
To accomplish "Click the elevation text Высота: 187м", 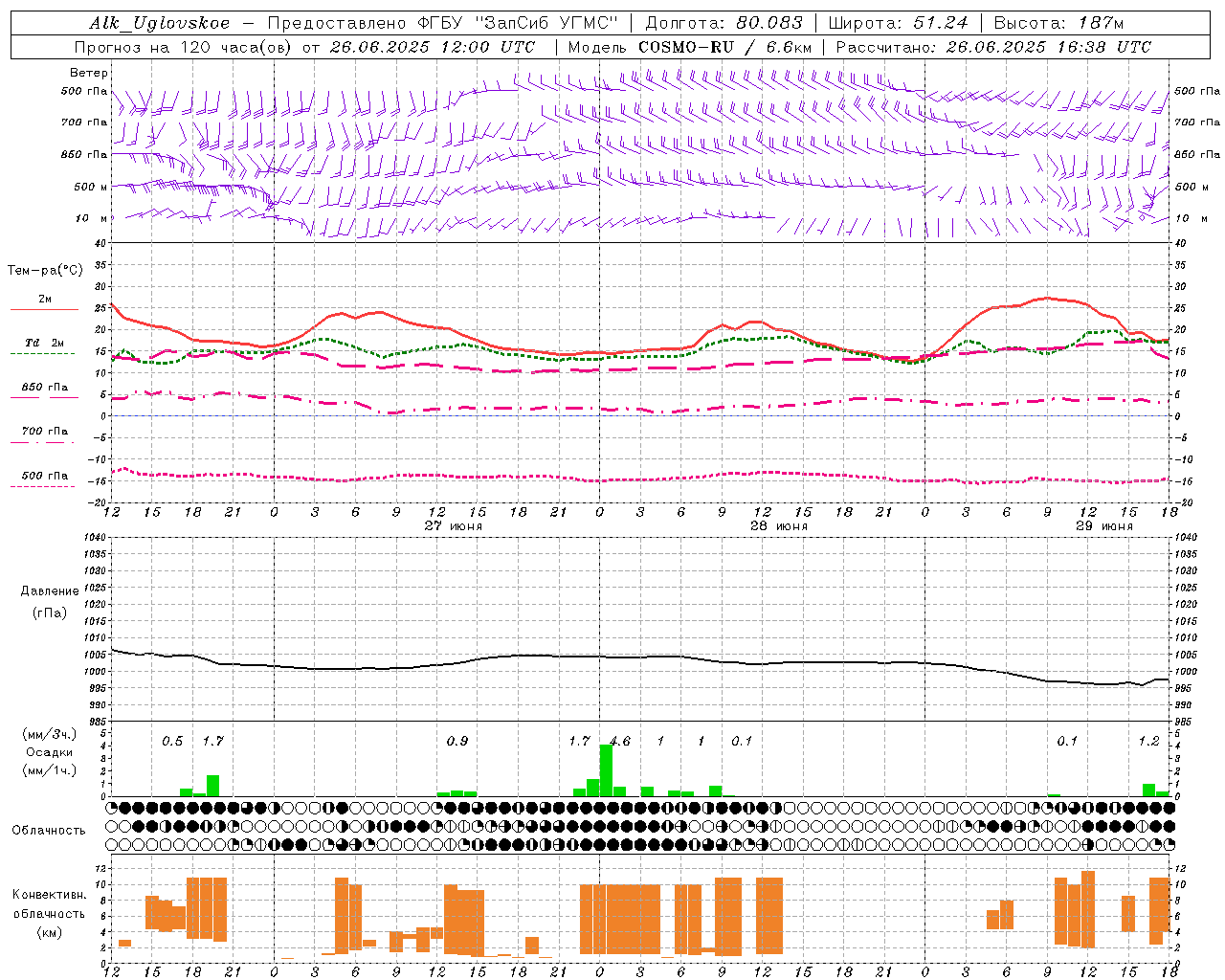I will click(x=1058, y=23).
